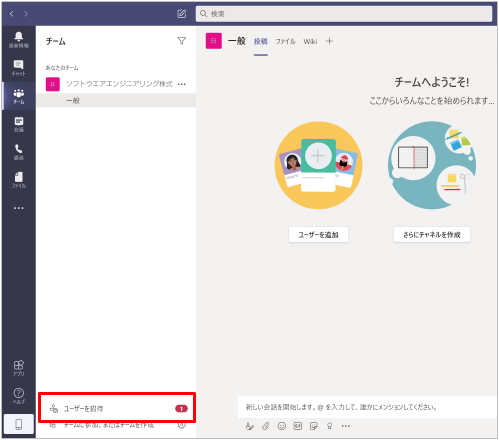The height and width of the screenshot is (440, 499).
Task: Open the emoji picker
Action: 282,426
